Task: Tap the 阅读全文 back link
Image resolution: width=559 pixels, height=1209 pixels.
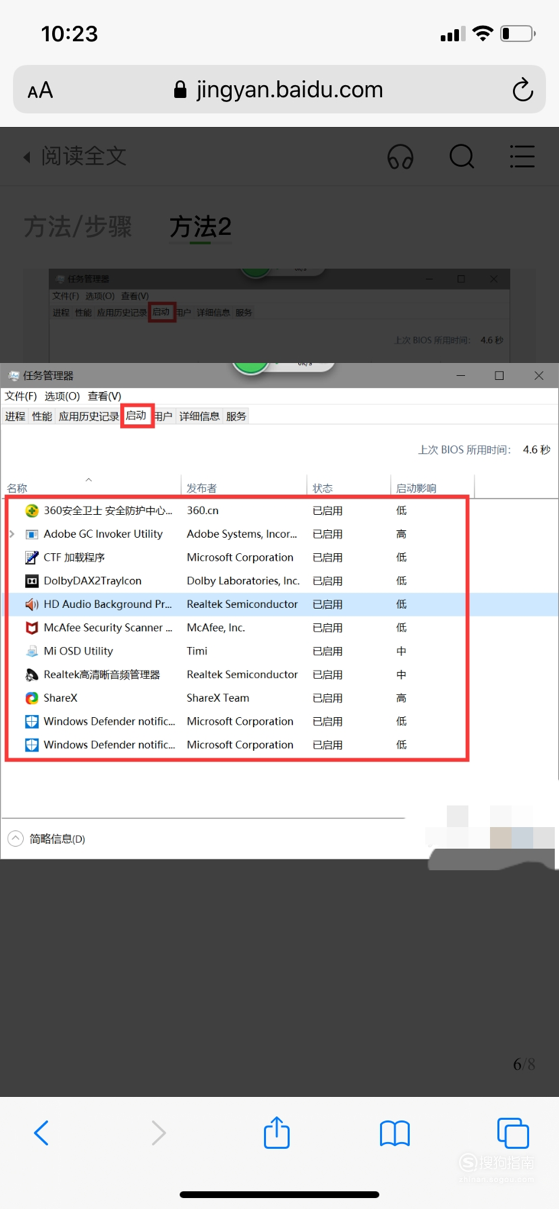Action: click(x=75, y=156)
